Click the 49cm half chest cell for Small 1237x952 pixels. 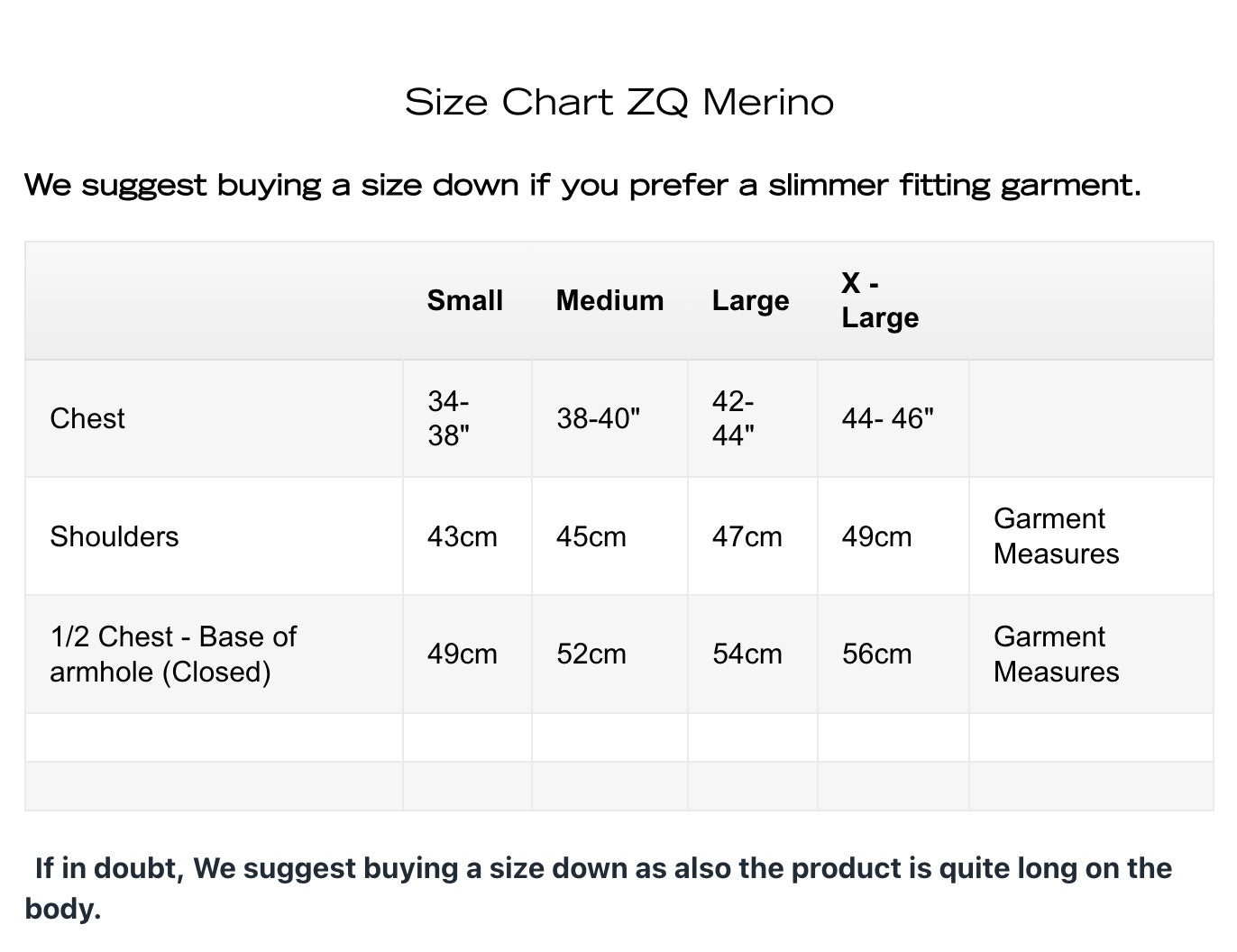pyautogui.click(x=463, y=654)
